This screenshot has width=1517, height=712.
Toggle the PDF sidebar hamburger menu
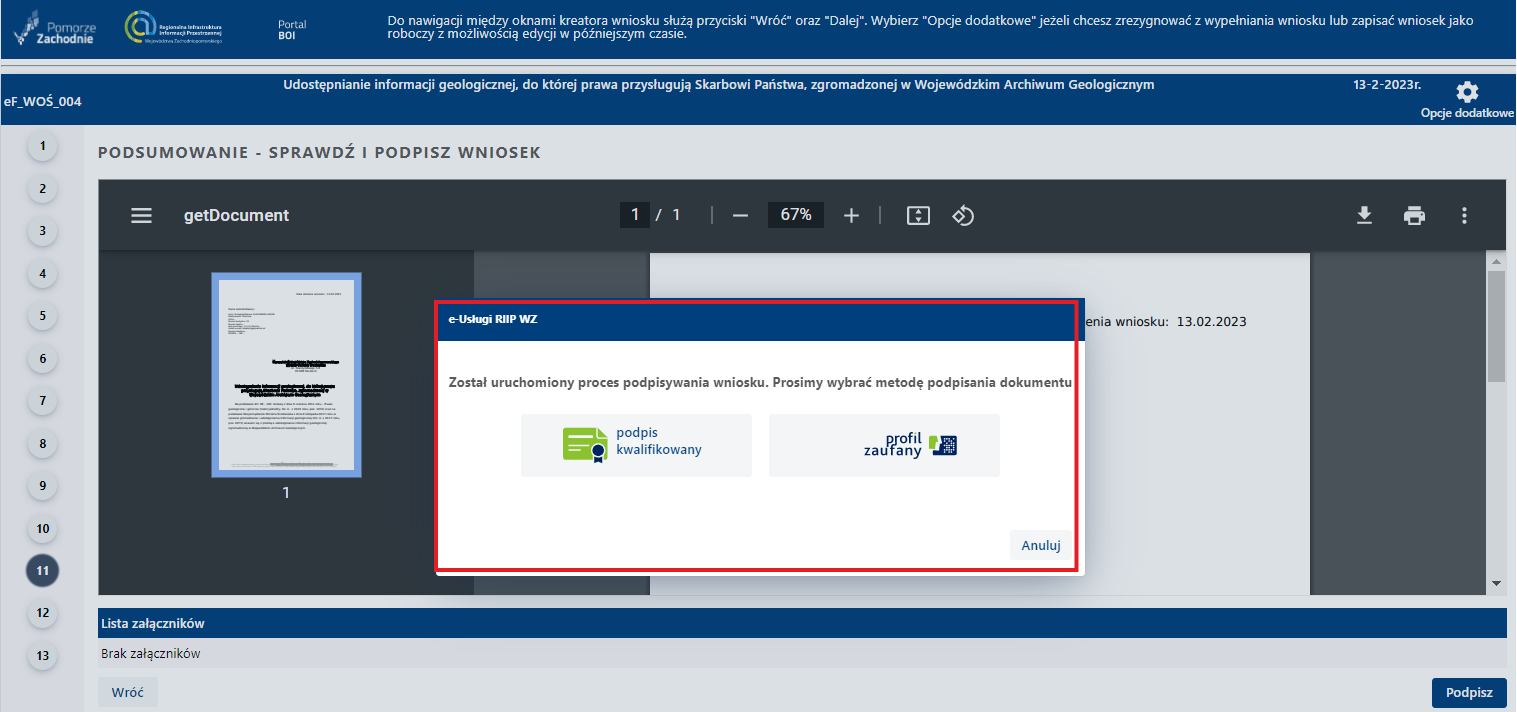click(x=142, y=215)
